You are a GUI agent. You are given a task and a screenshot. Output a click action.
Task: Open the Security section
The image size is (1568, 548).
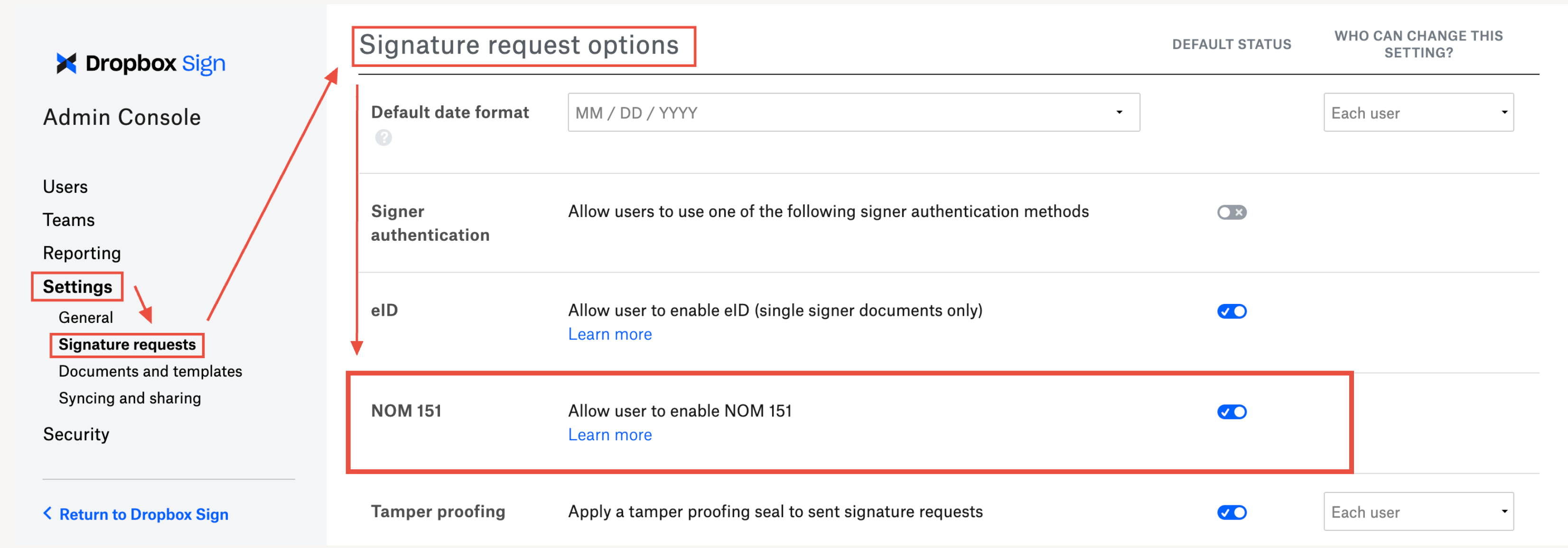tap(75, 434)
